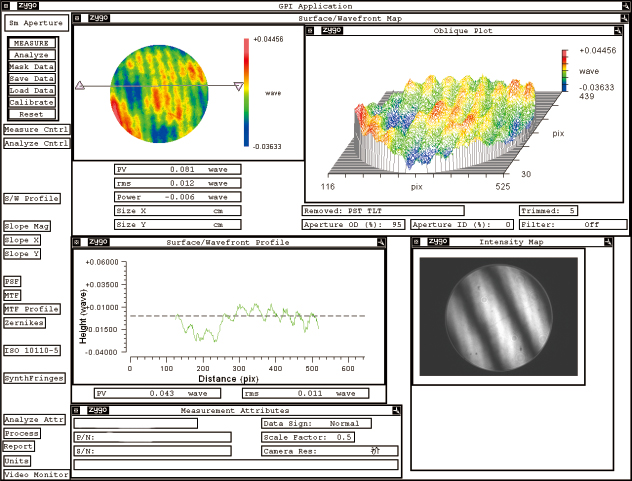The height and width of the screenshot is (481, 632).
Task: Click the left triangle slice marker on map
Action: click(80, 87)
